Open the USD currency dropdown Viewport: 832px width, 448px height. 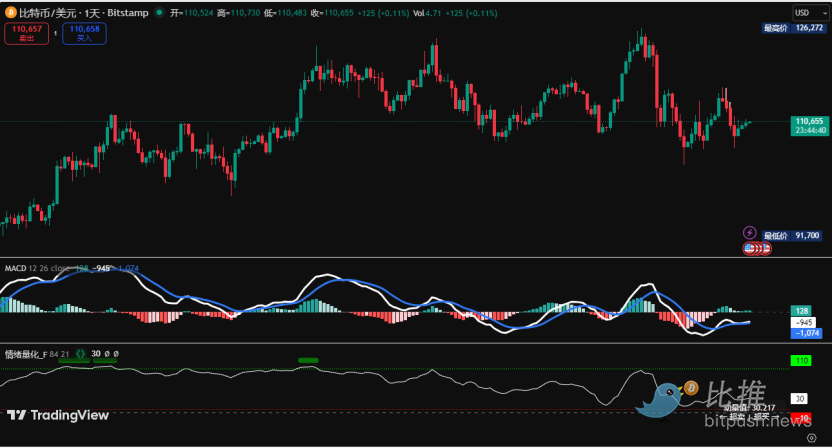(x=803, y=12)
